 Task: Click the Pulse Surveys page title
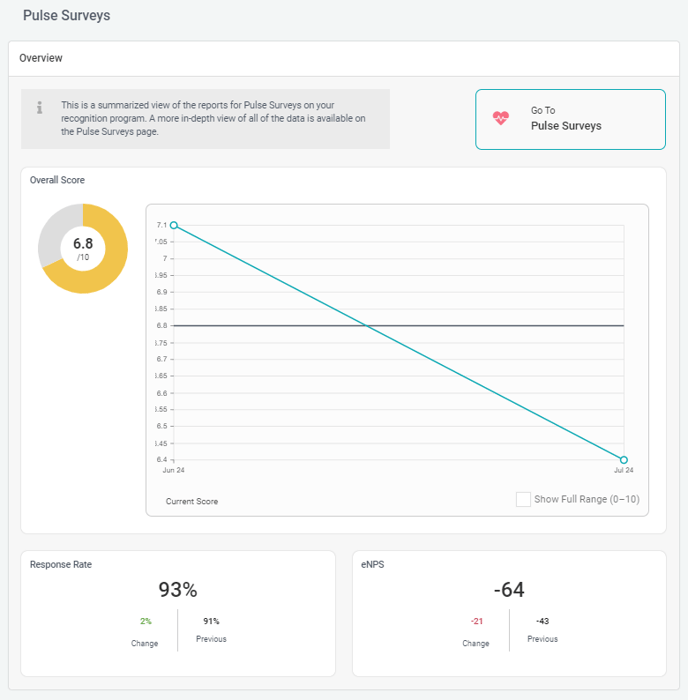pos(67,16)
